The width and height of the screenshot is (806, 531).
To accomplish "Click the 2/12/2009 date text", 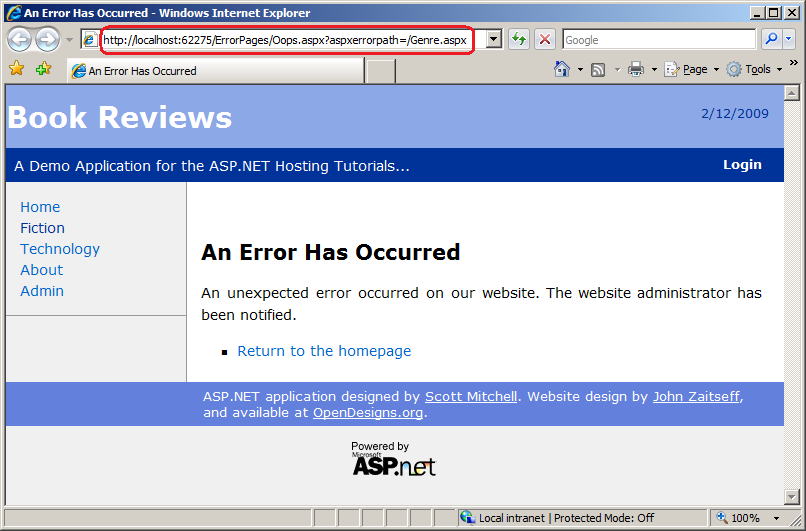I will pos(735,114).
